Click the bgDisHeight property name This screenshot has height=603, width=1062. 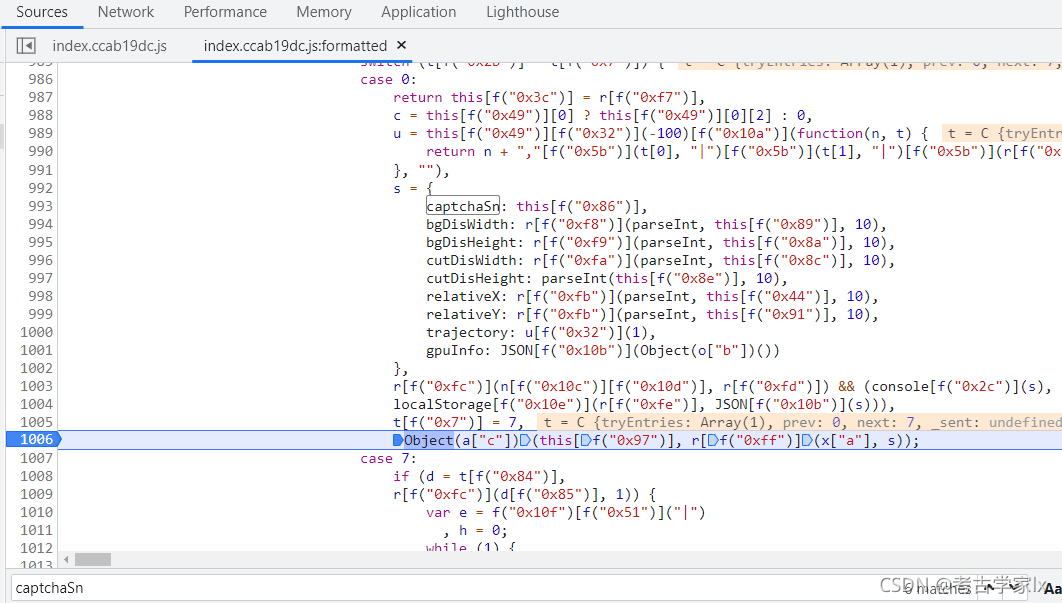(471, 242)
